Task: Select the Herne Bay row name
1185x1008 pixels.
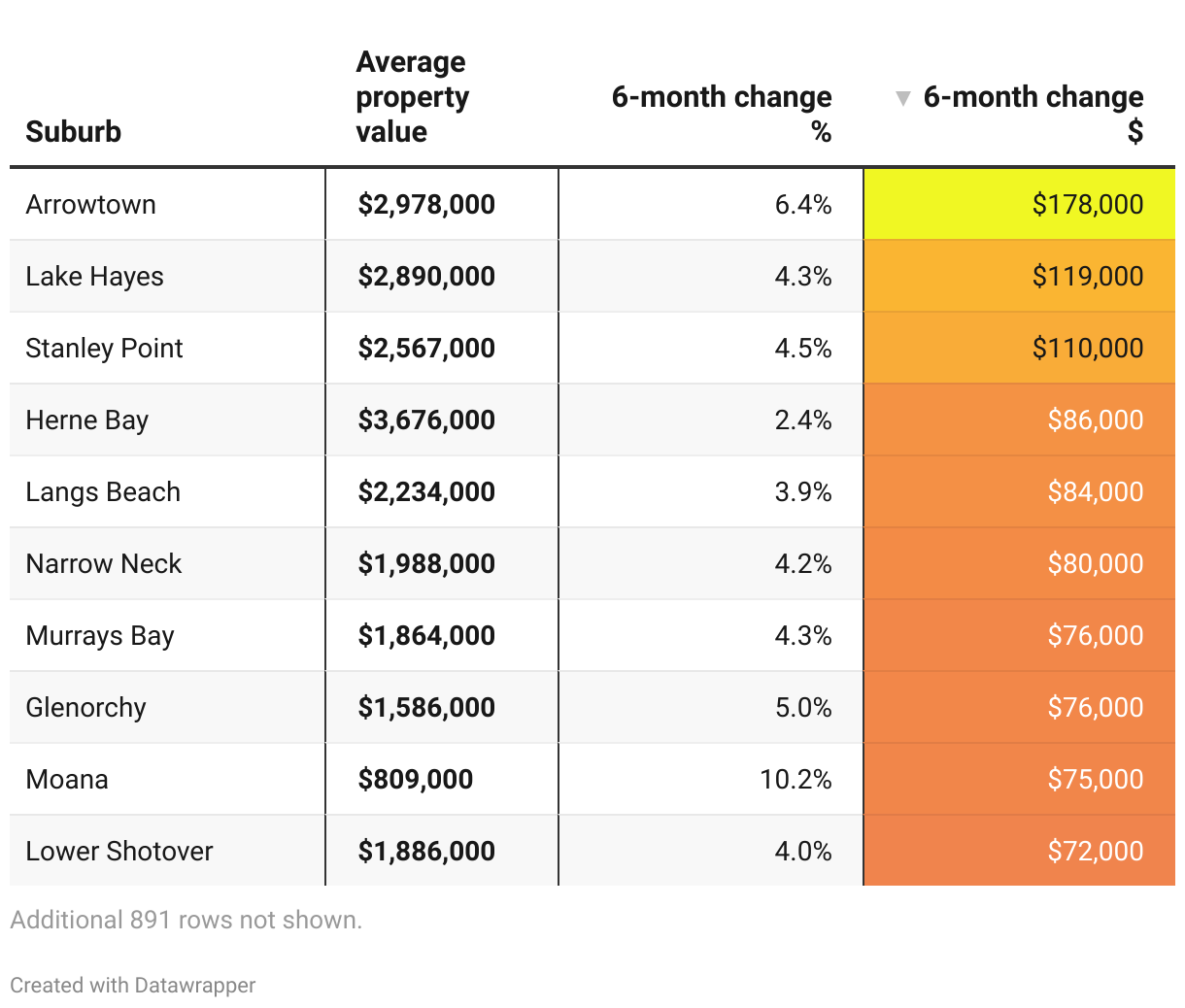Action: [87, 420]
